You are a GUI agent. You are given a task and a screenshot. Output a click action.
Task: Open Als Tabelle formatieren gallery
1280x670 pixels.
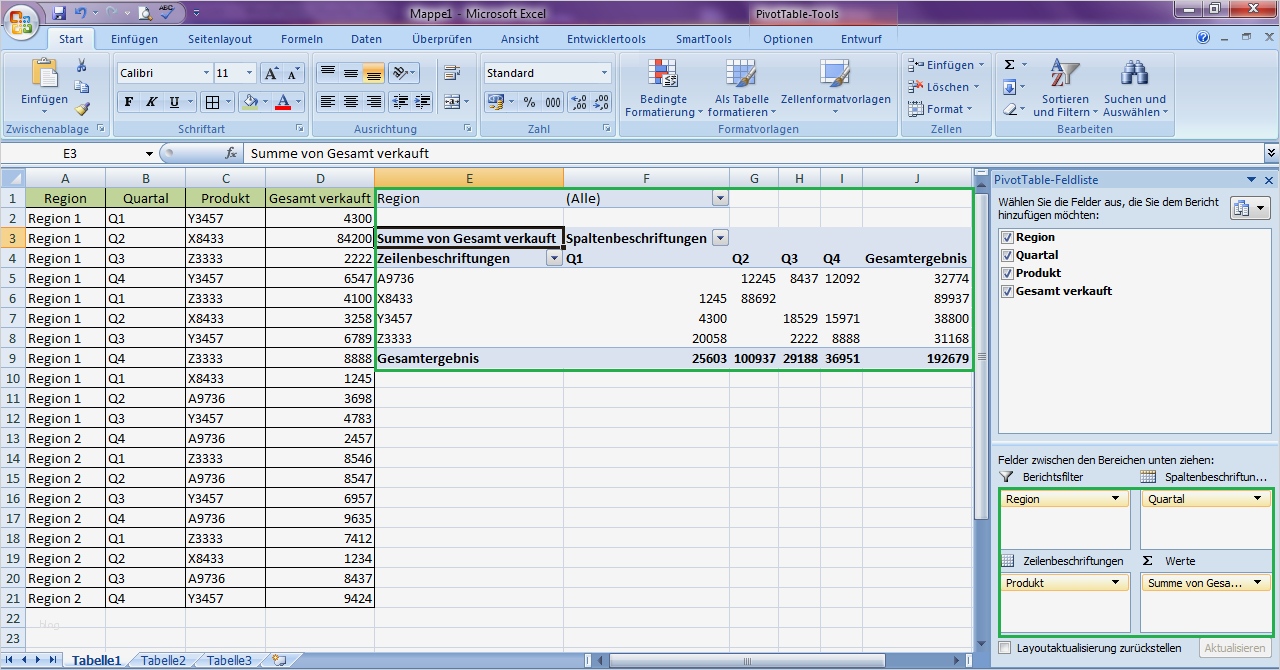click(740, 88)
